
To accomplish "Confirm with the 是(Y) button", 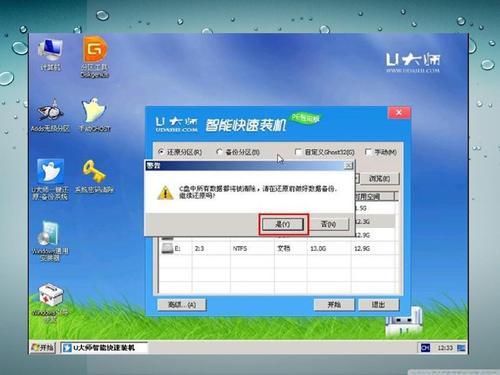I will [283, 224].
